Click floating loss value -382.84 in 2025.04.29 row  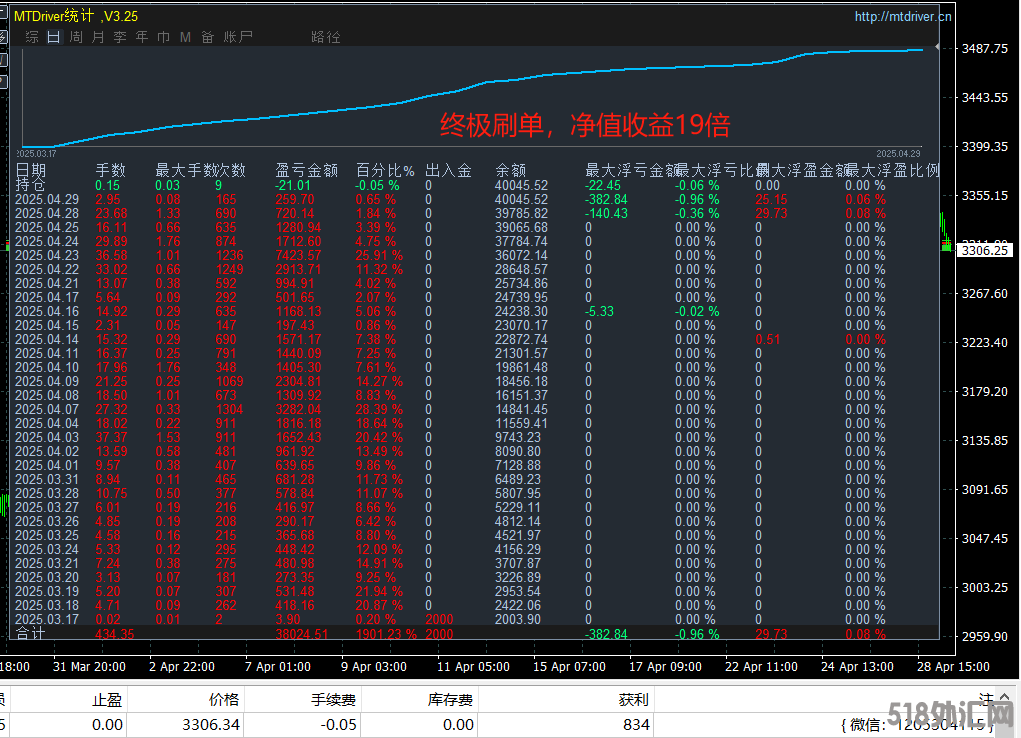click(606, 199)
